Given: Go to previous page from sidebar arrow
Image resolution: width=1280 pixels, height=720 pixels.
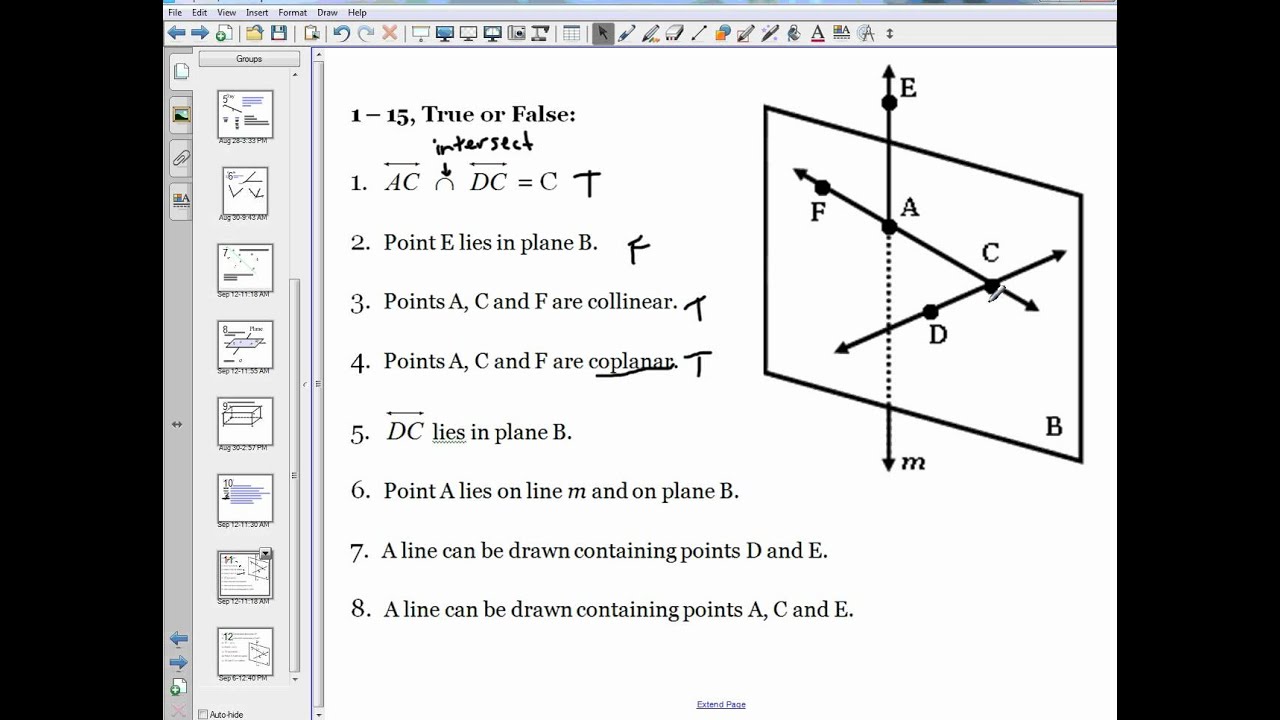Looking at the screenshot, I should tap(178, 639).
